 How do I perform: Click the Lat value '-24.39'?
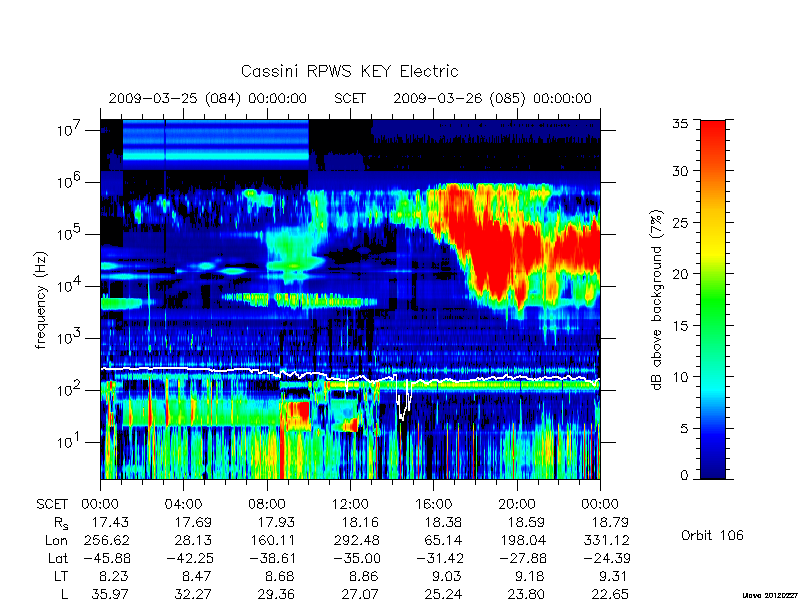pyautogui.click(x=606, y=558)
